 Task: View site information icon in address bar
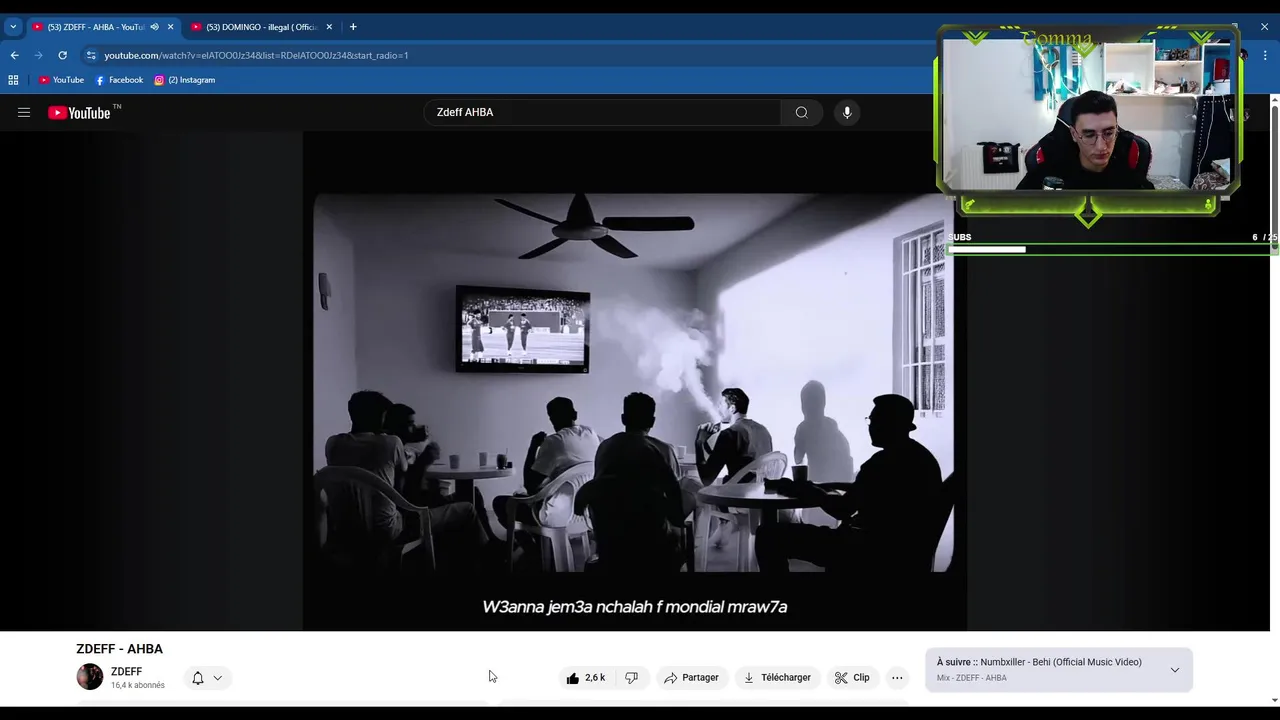click(91, 55)
